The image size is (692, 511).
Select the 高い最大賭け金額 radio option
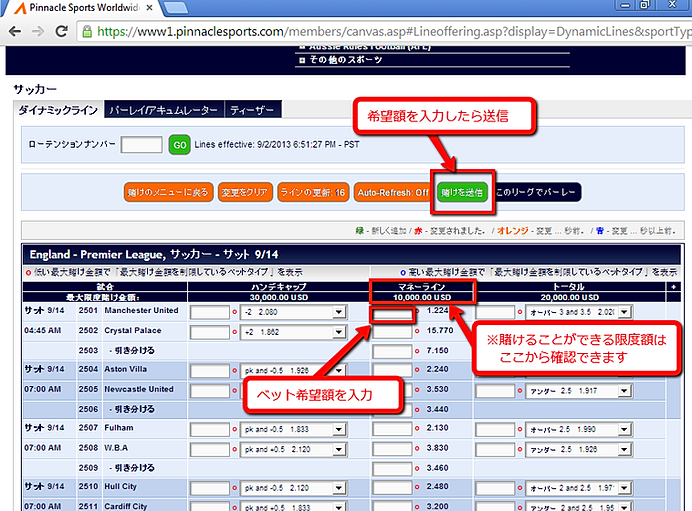402,273
